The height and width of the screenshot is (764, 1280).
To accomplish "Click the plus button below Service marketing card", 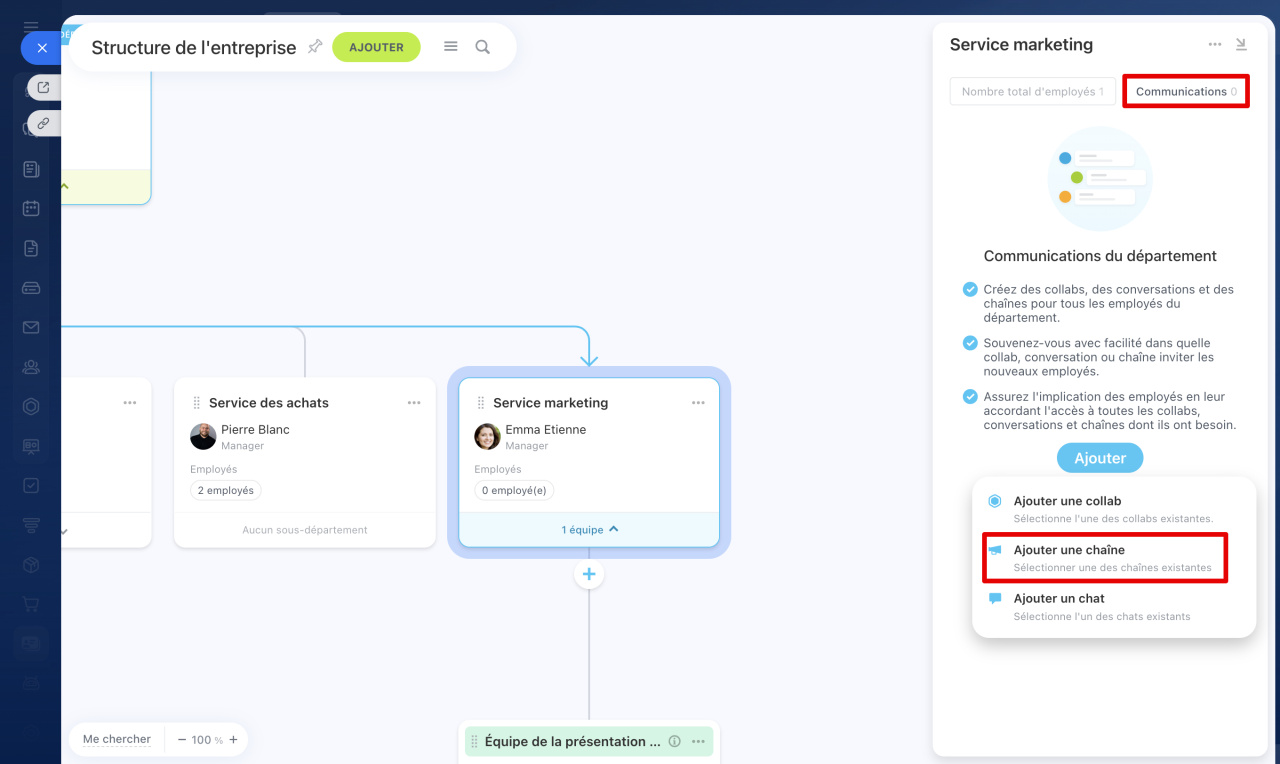I will 589,574.
